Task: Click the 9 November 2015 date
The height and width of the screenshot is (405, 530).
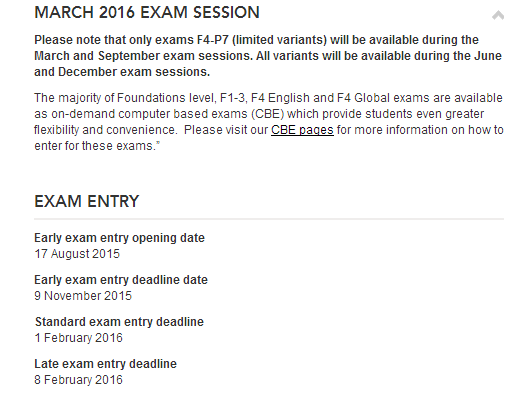Action: tap(83, 296)
